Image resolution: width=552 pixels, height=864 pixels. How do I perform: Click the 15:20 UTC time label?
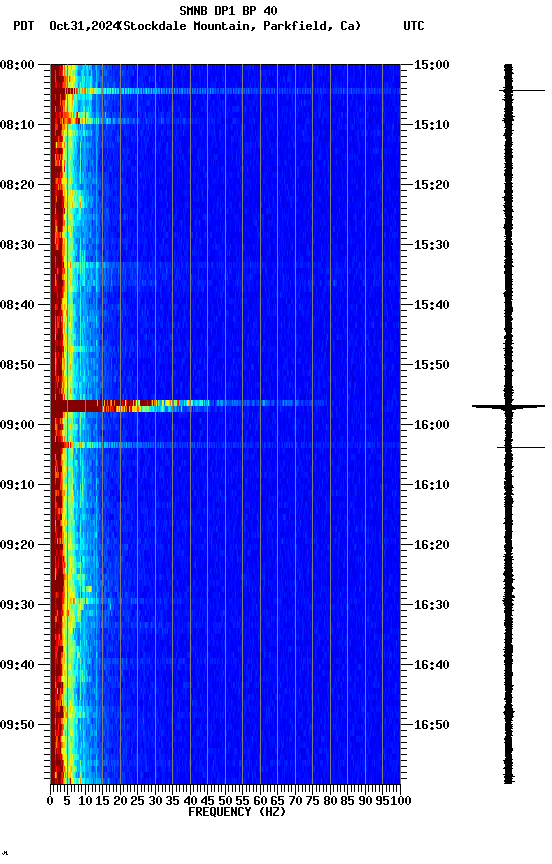point(431,185)
